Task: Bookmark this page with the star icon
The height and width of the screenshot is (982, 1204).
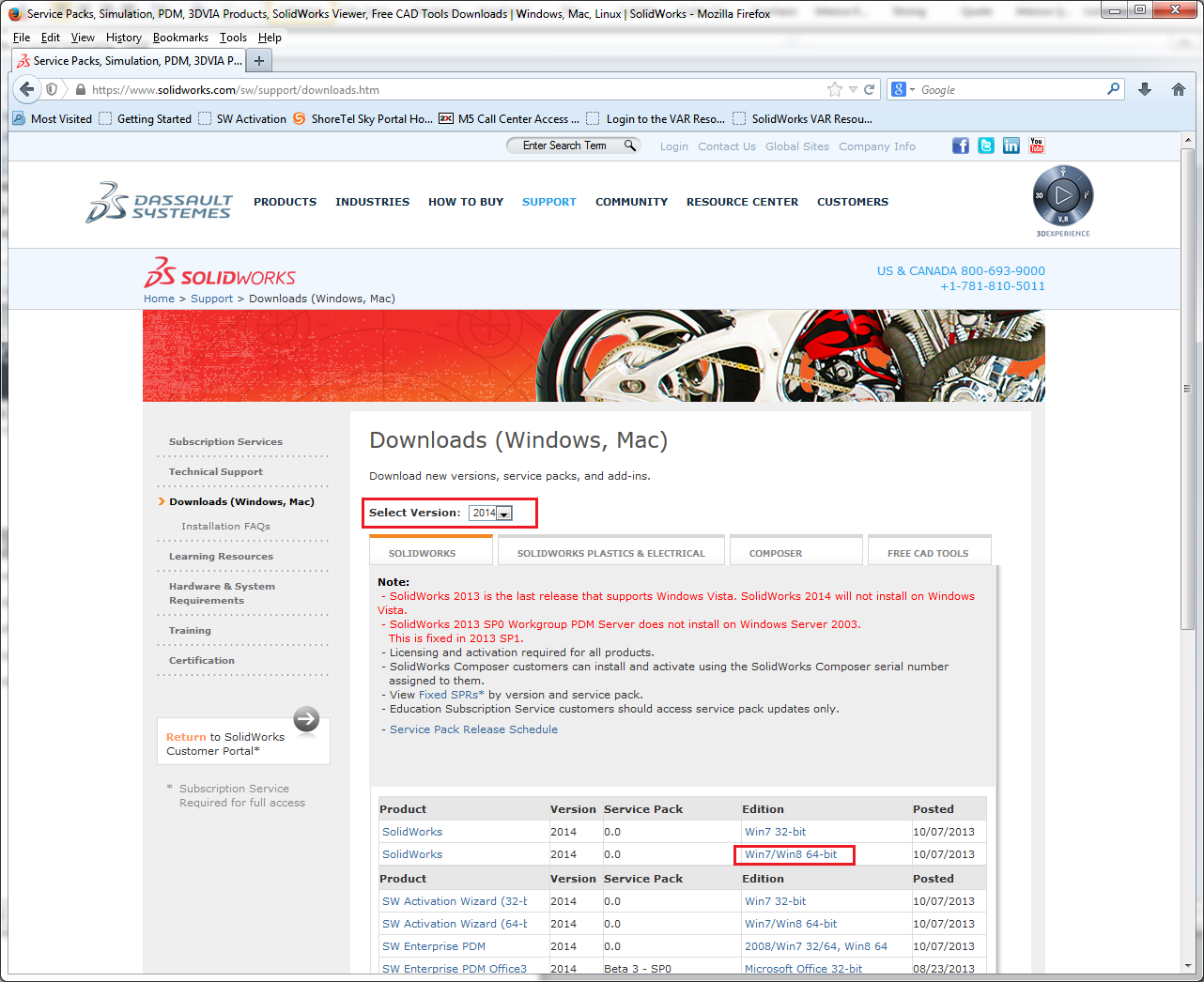Action: (835, 89)
